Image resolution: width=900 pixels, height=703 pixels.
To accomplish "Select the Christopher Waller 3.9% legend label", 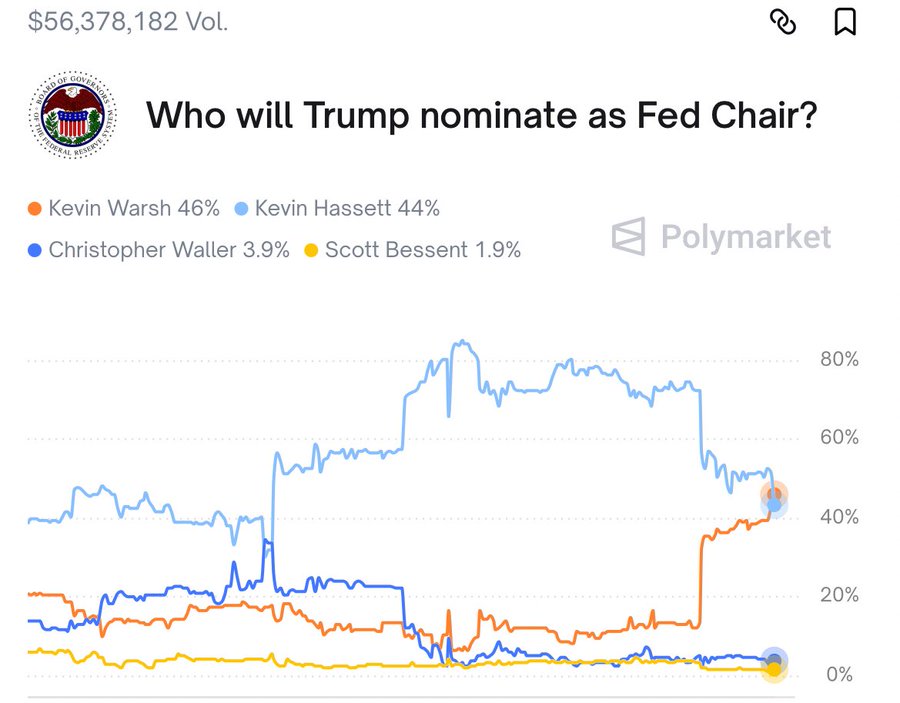I will coord(169,250).
